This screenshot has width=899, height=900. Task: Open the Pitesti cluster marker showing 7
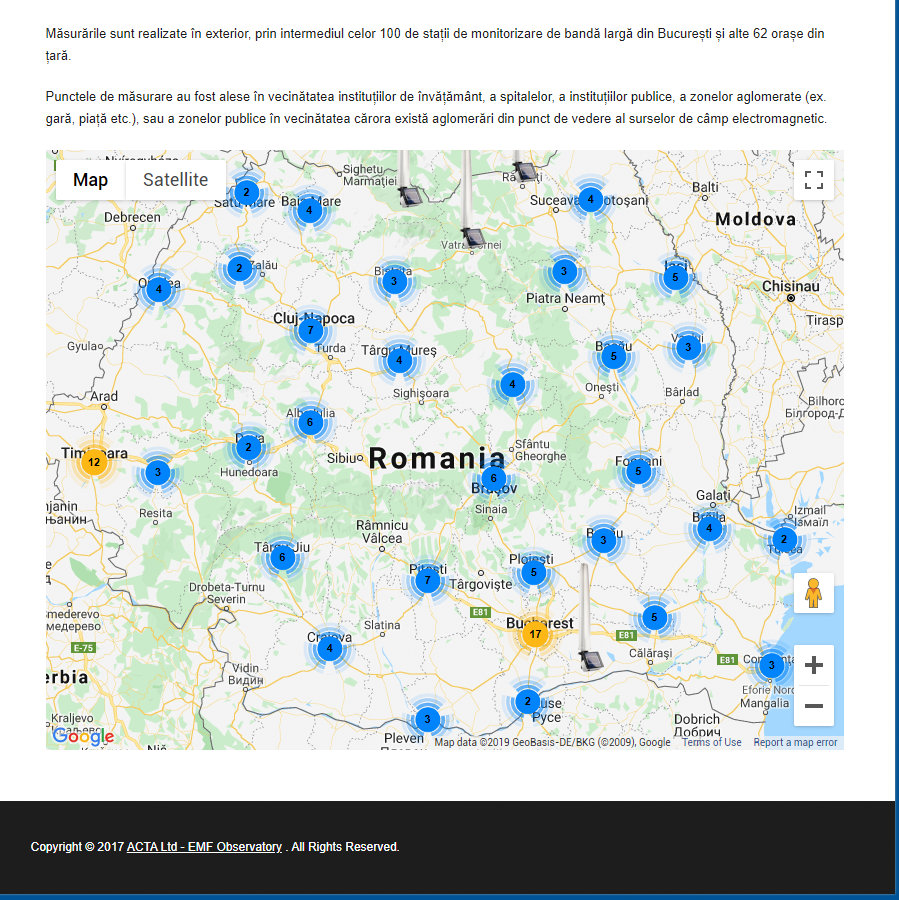coord(427,580)
